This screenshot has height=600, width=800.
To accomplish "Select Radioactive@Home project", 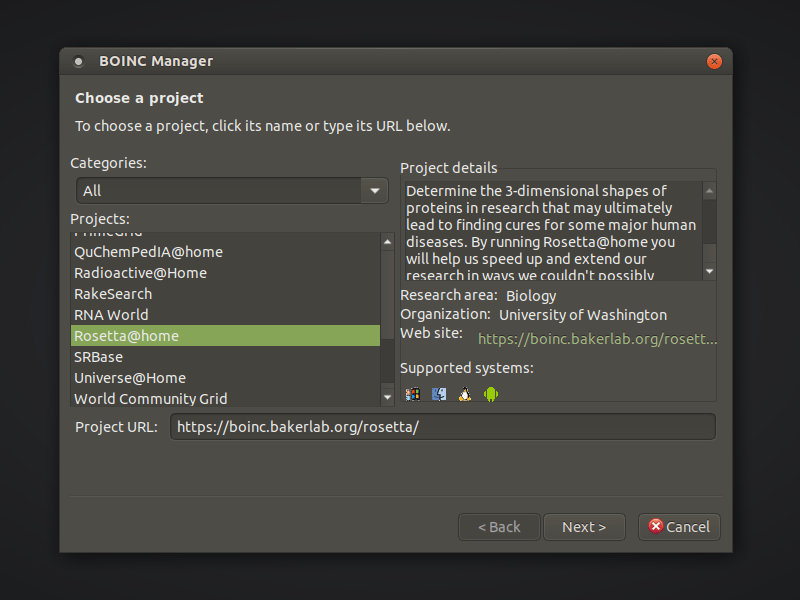I will click(226, 273).
